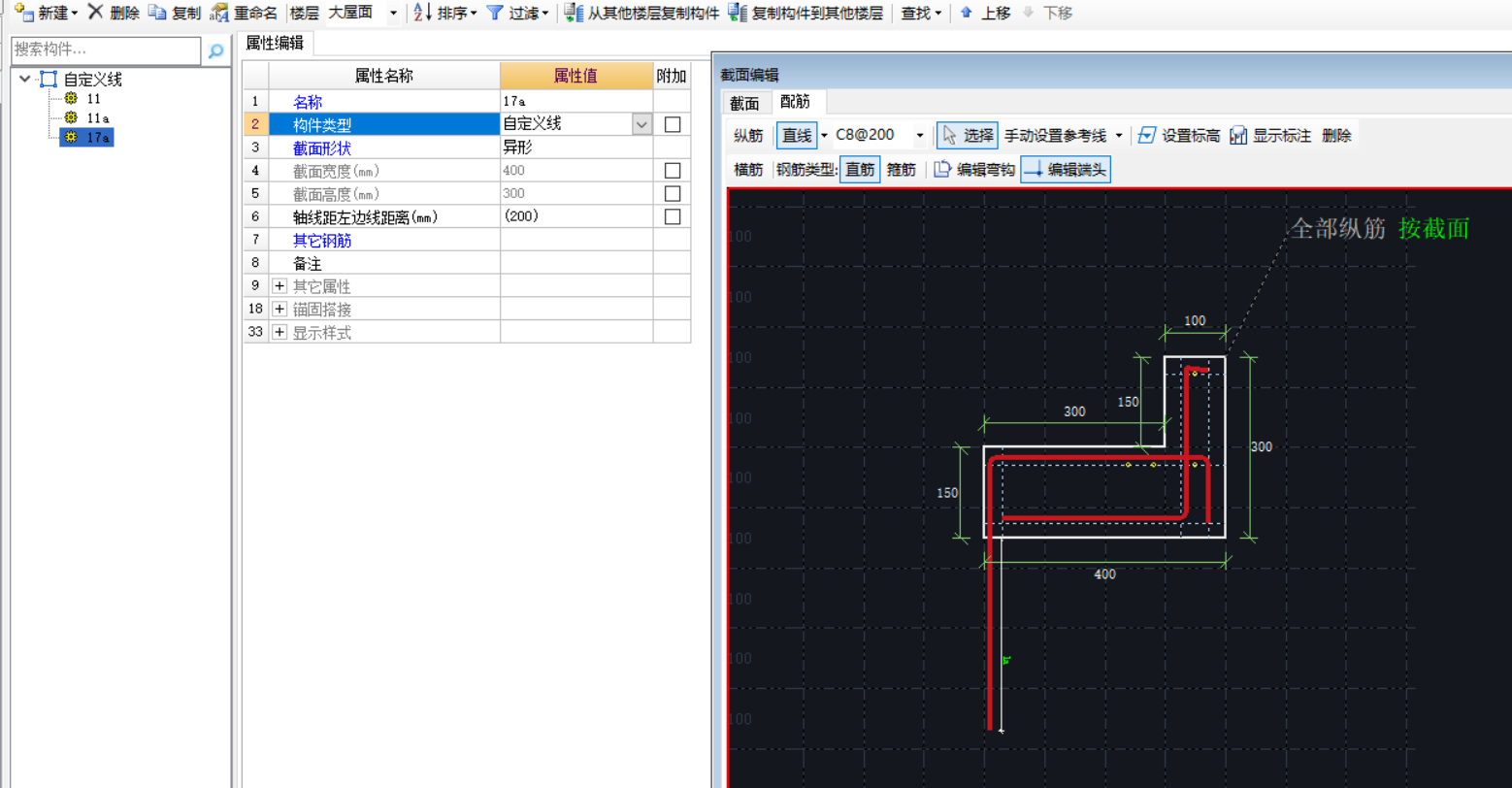Expand the 其它属性 row
The width and height of the screenshot is (1512, 788).
[279, 286]
